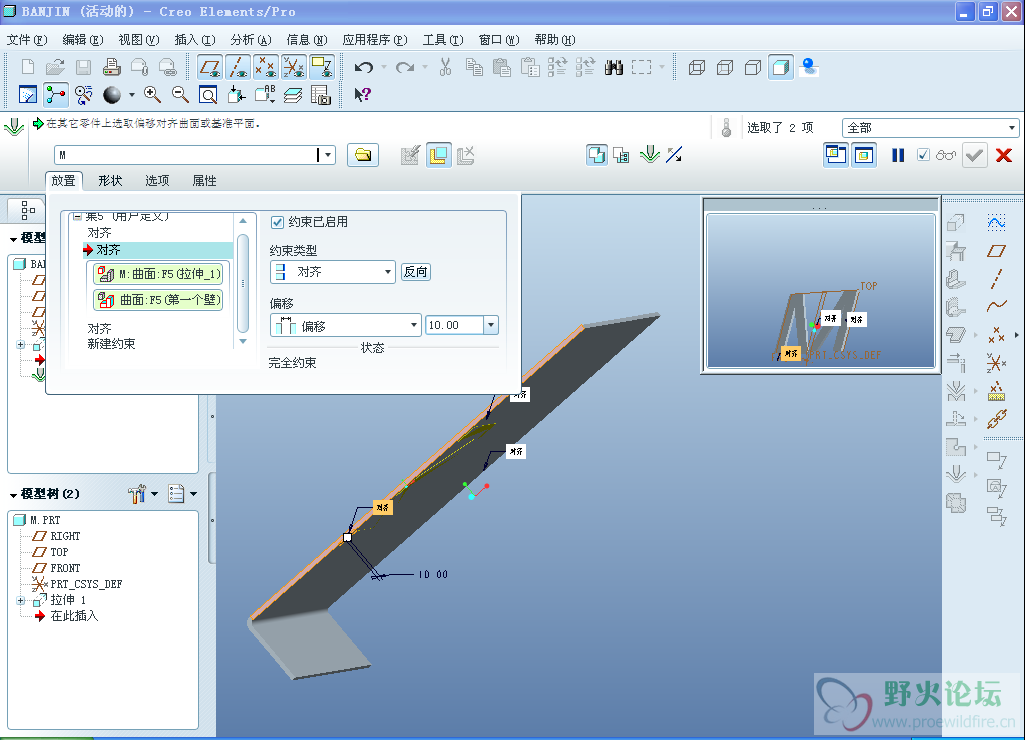Open the 分析(A) menu
1025x740 pixels.
251,40
